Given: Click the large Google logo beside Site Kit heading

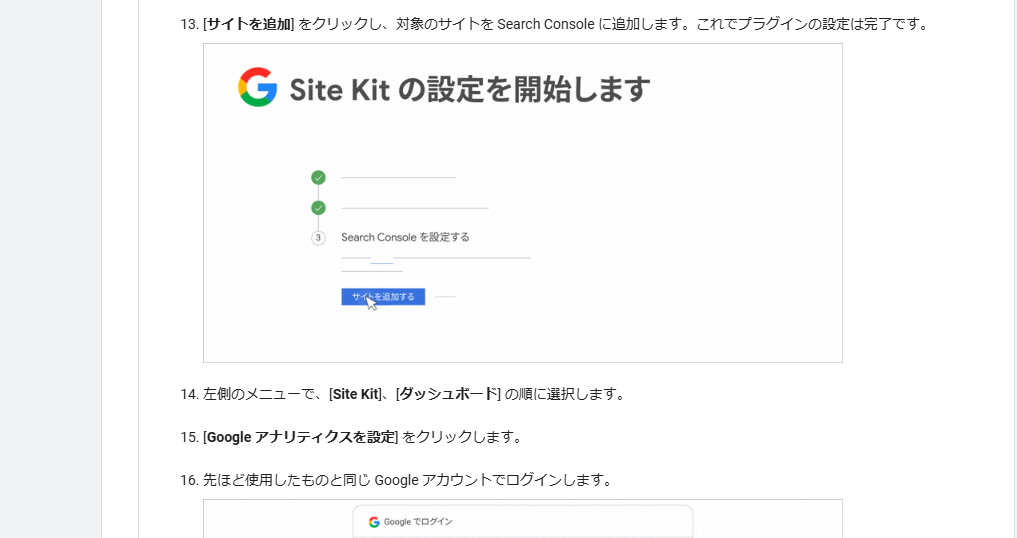Looking at the screenshot, I should click(x=257, y=88).
